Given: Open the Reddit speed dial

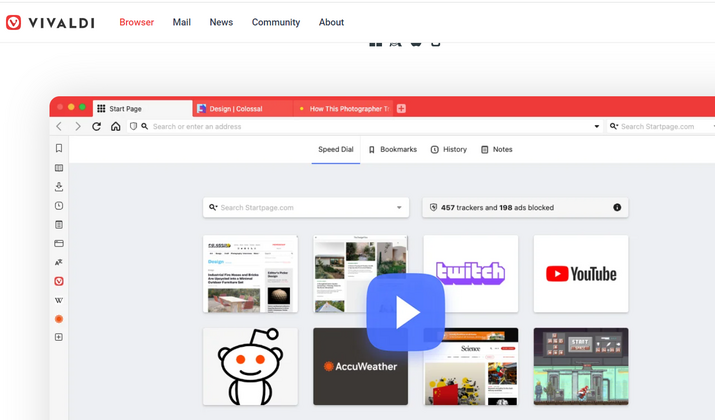Looking at the screenshot, I should coord(250,367).
